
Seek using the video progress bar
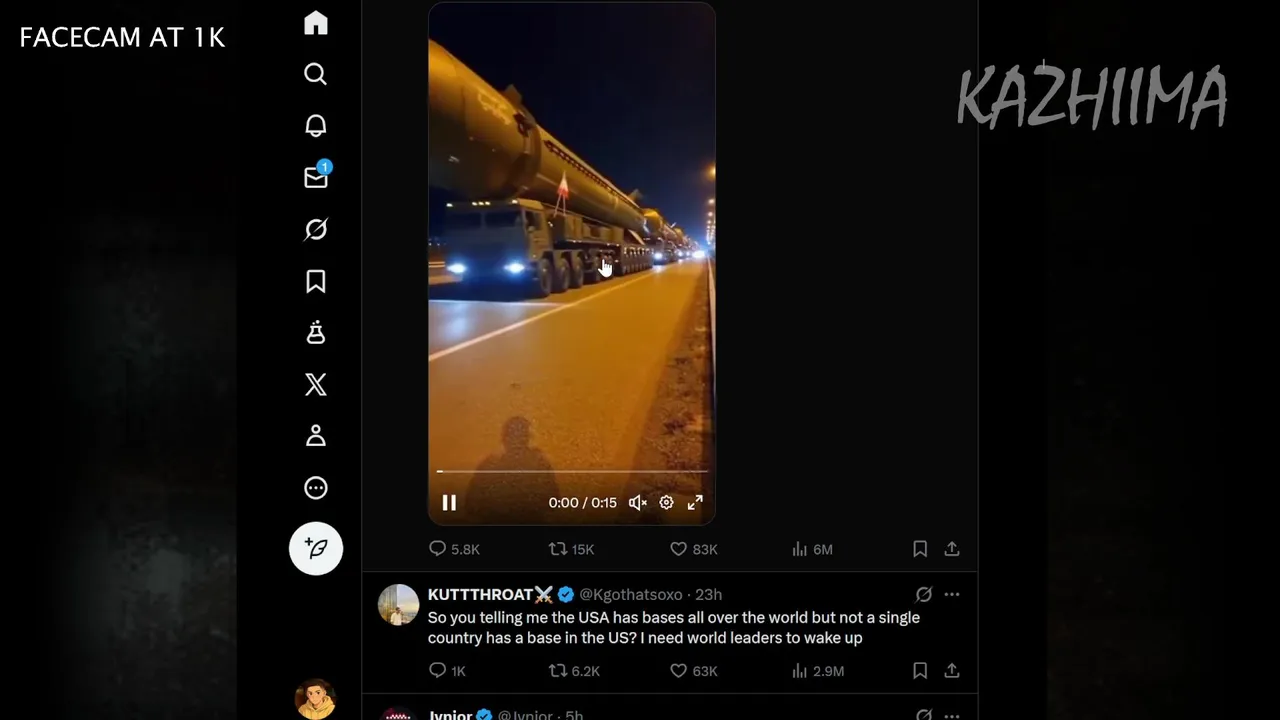[572, 471]
